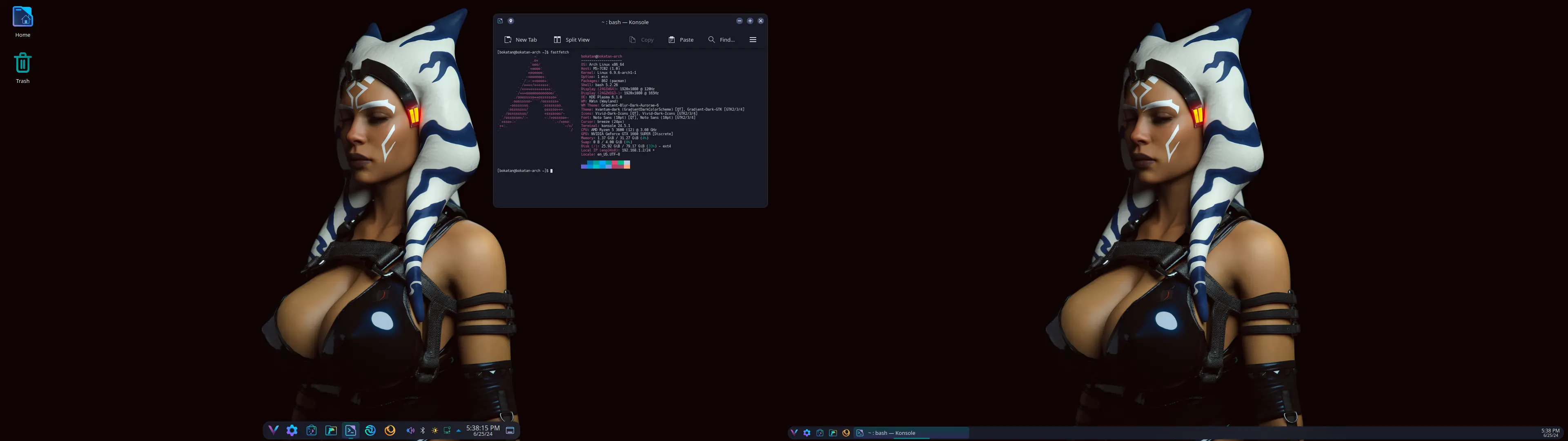Click the OS: Arch Linux x86_64 line
The height and width of the screenshot is (441, 1568).
click(603, 65)
